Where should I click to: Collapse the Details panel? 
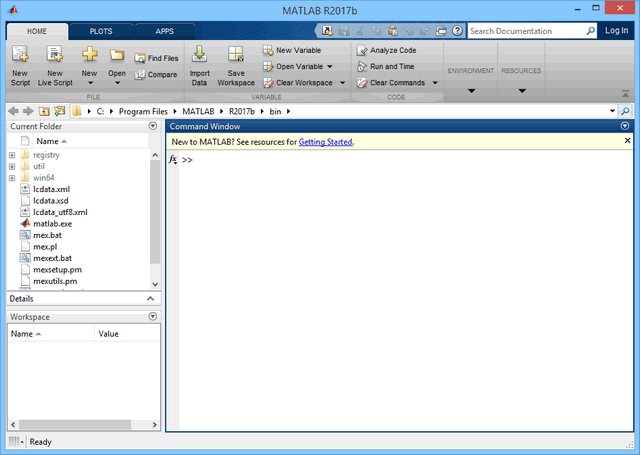pos(151,299)
